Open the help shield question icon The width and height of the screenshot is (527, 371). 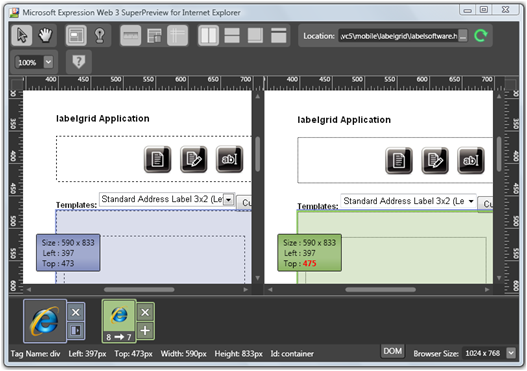pos(79,62)
